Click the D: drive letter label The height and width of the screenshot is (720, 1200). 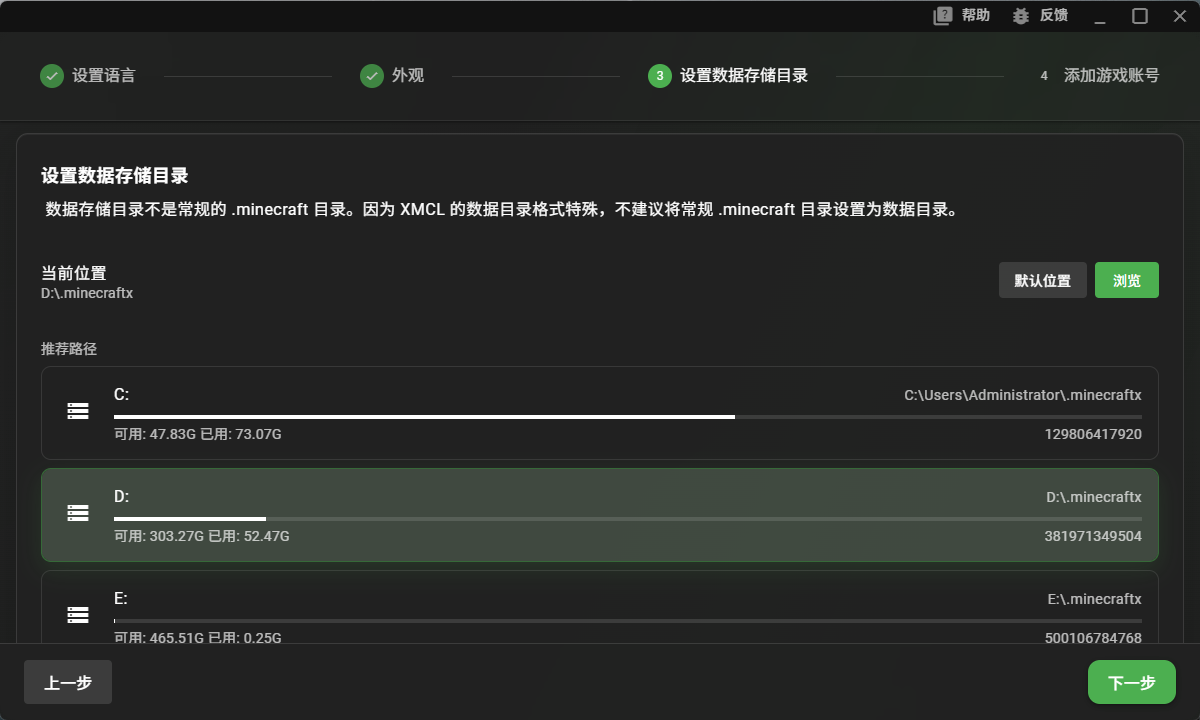click(x=121, y=497)
